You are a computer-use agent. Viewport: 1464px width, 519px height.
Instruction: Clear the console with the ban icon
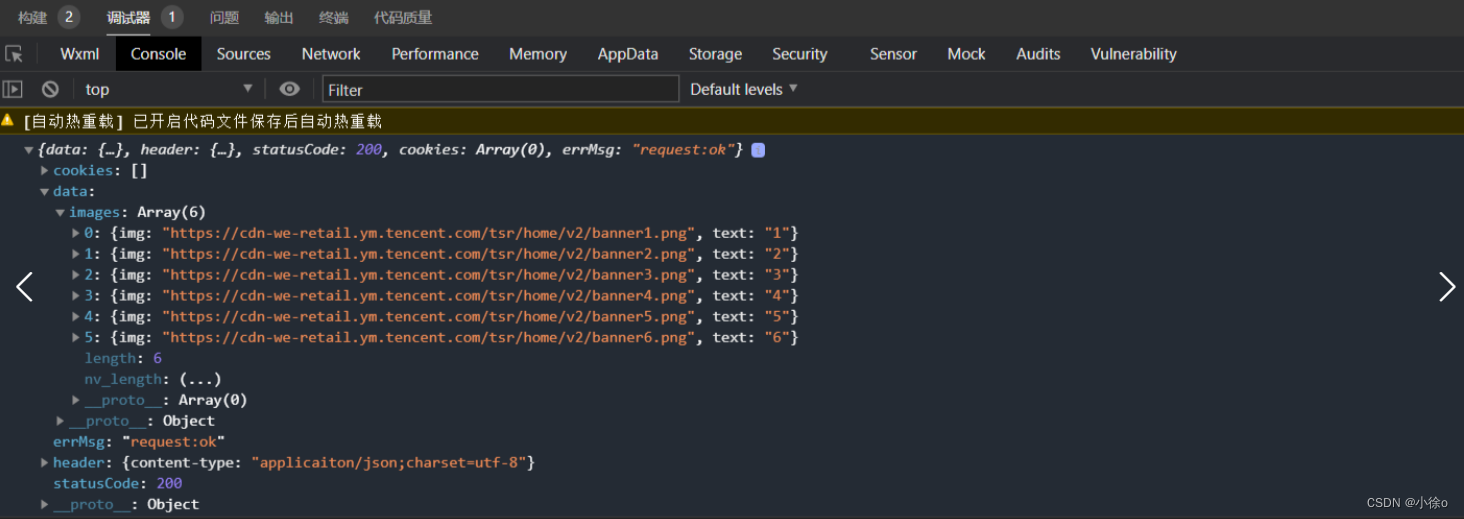point(50,89)
